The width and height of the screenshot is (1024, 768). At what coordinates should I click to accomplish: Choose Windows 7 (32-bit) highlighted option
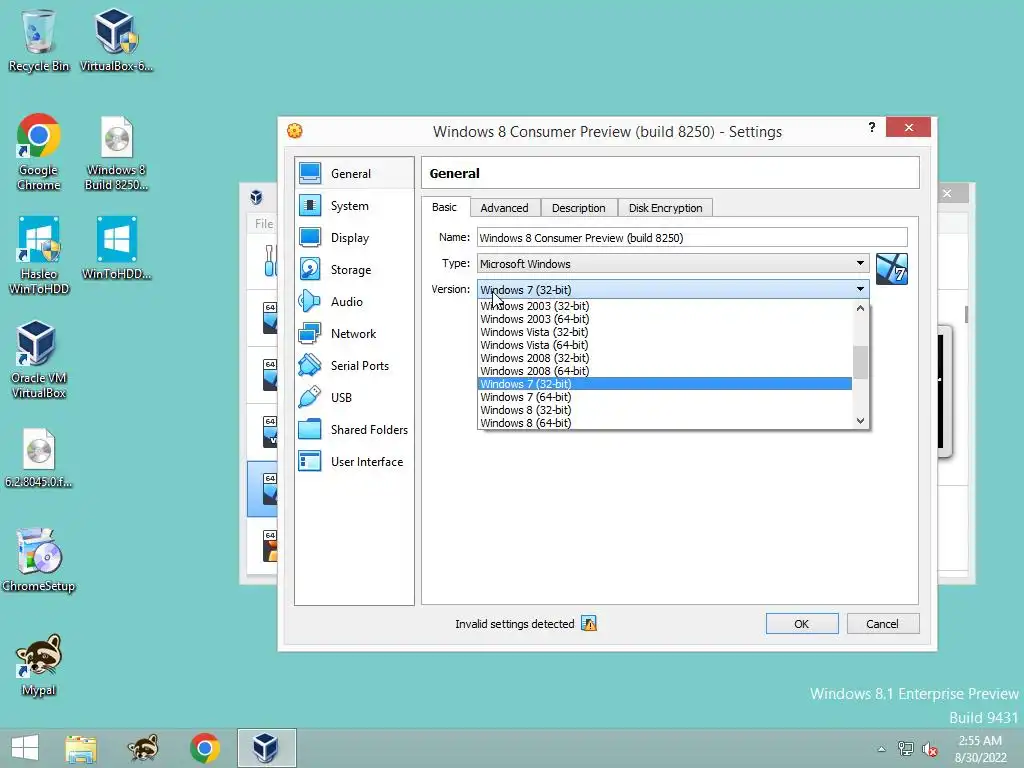pyautogui.click(x=664, y=384)
